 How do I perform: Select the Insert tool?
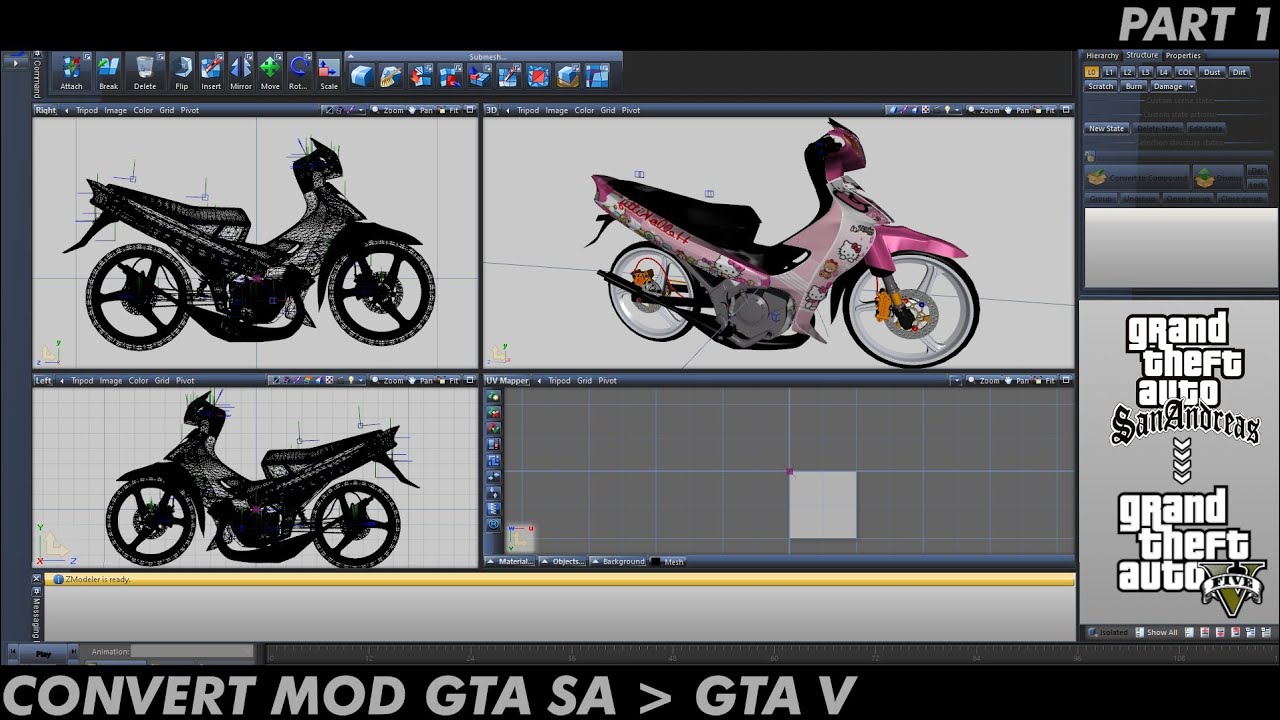tap(211, 72)
